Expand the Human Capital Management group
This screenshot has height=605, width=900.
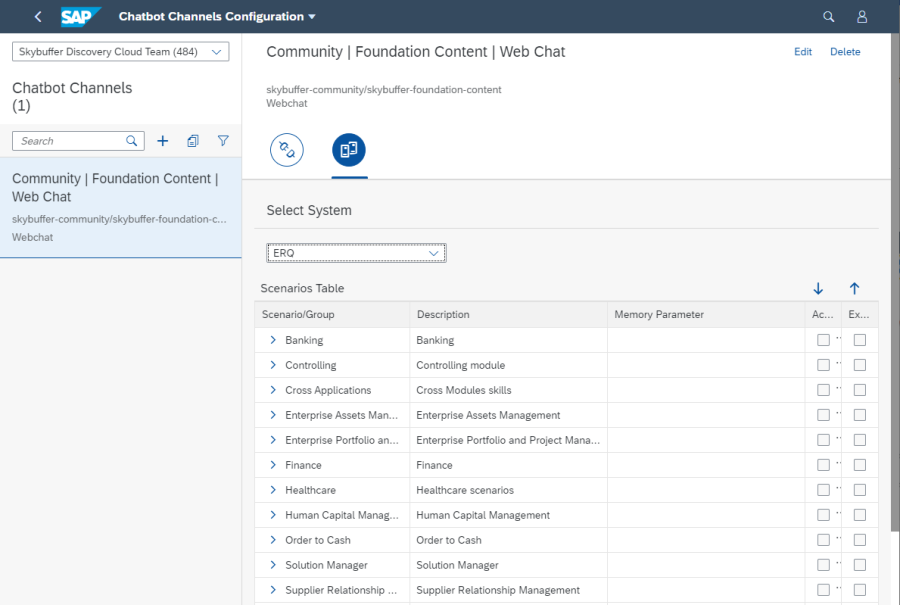tap(273, 515)
